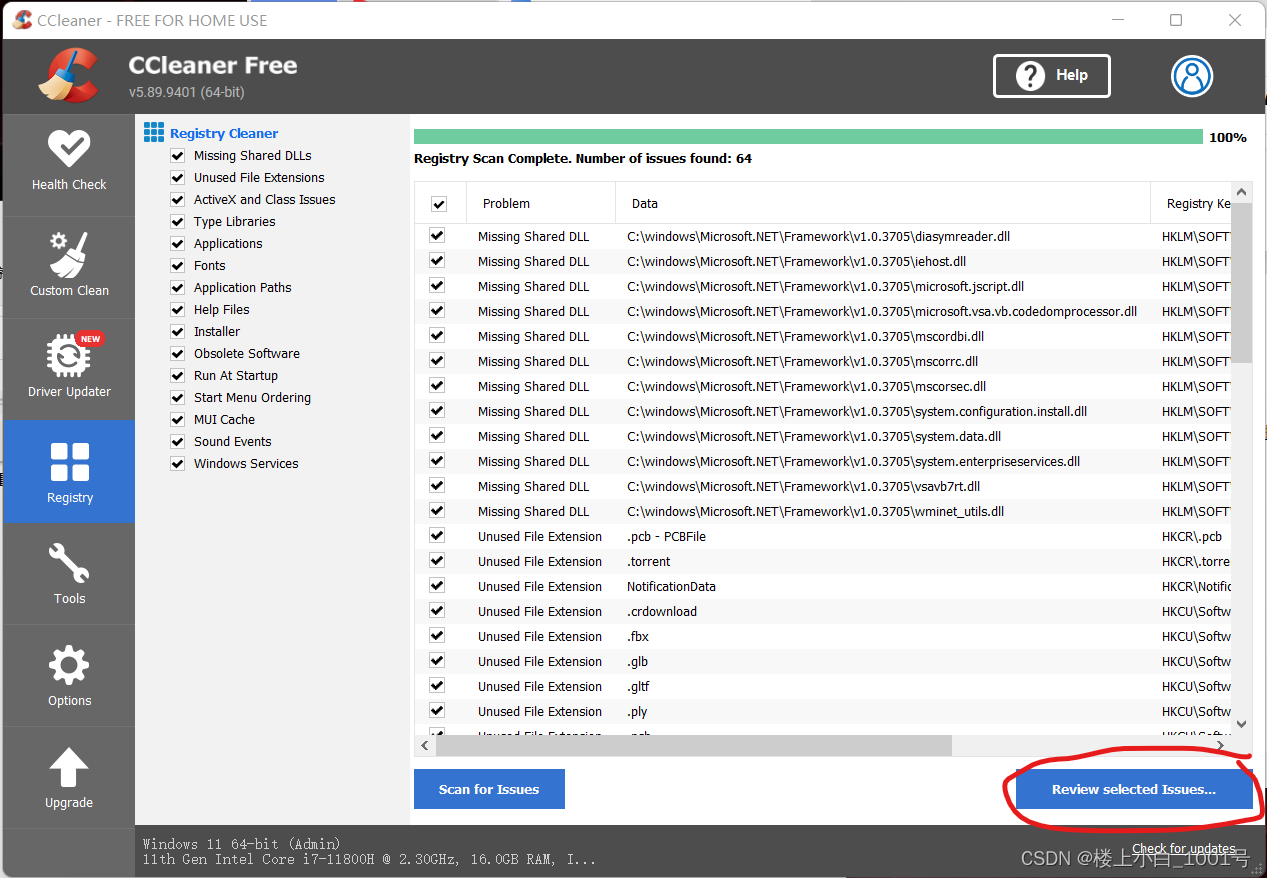Viewport: 1267px width, 878px height.
Task: Click the Windows 11 system info text
Action: point(241,844)
